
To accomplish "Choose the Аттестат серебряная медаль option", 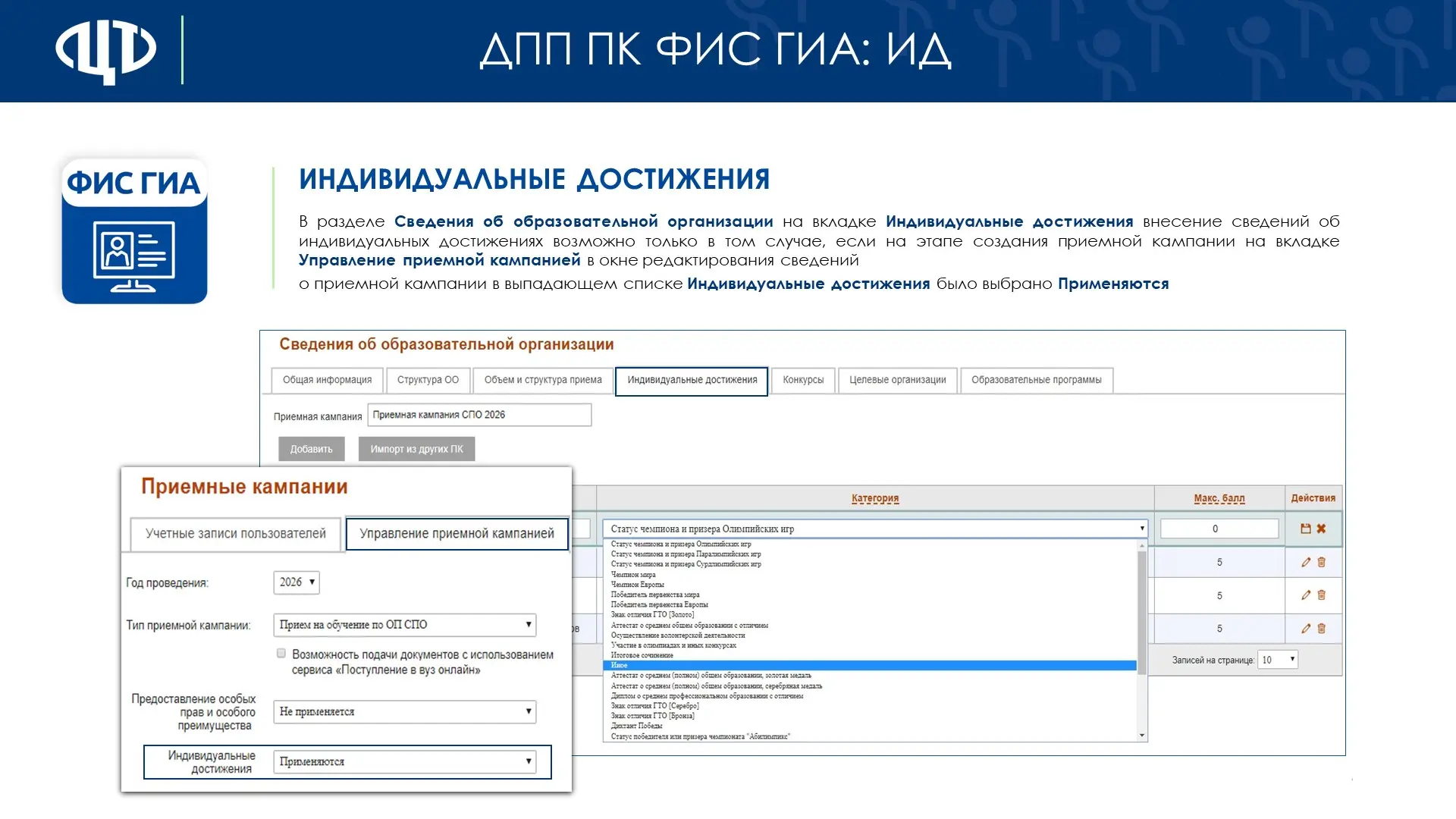I will (x=717, y=686).
